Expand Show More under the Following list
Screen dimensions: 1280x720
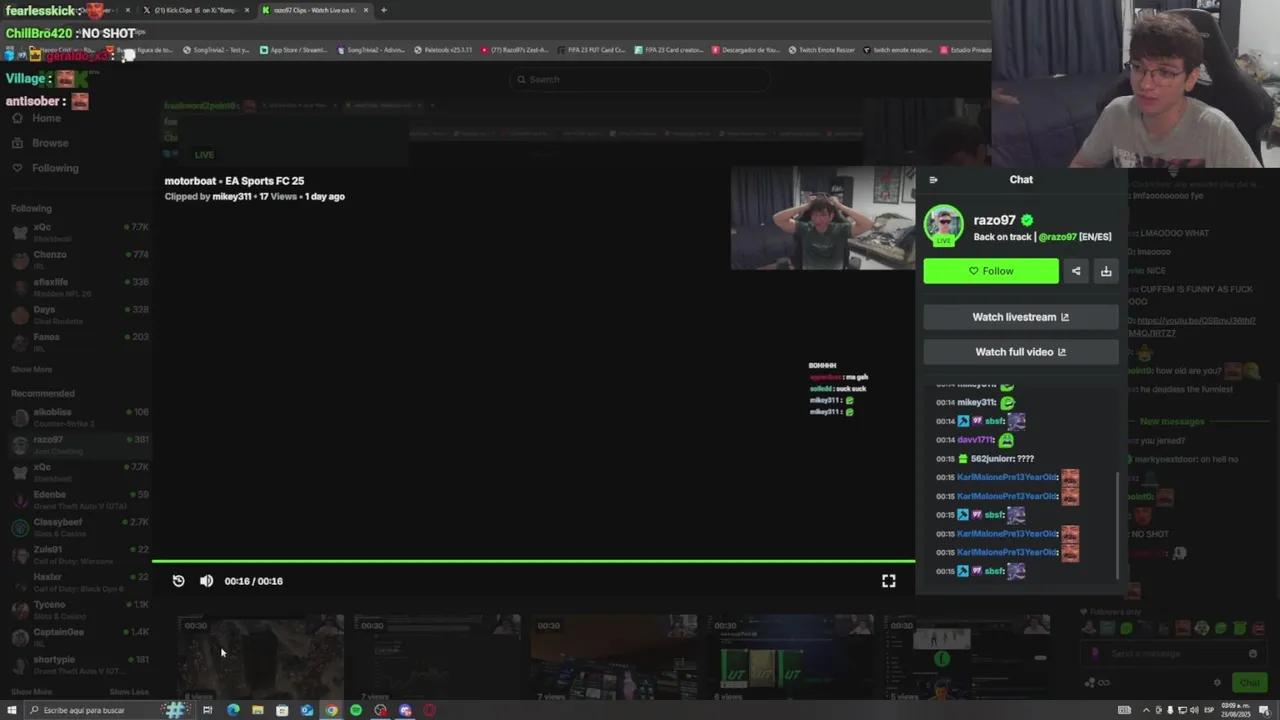click(x=31, y=370)
